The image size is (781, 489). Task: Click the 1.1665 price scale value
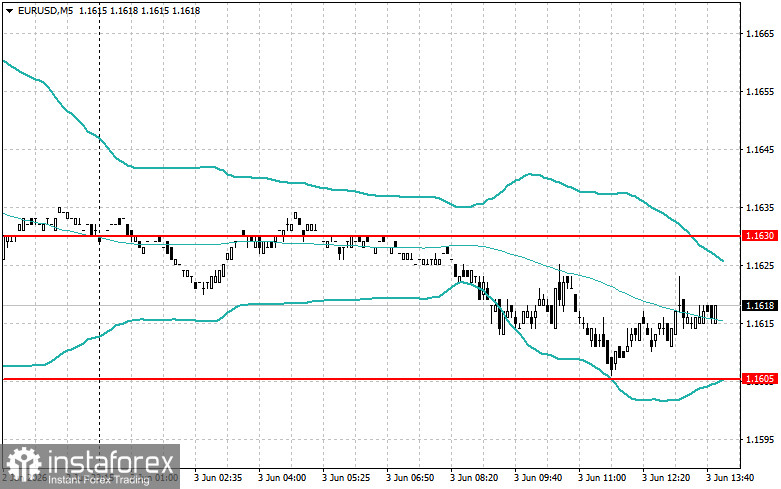[760, 33]
